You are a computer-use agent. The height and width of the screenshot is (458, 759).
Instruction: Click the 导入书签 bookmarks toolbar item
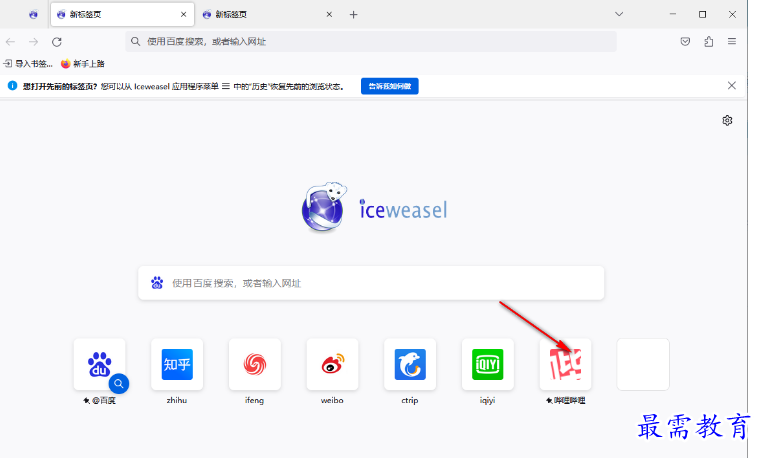click(28, 63)
